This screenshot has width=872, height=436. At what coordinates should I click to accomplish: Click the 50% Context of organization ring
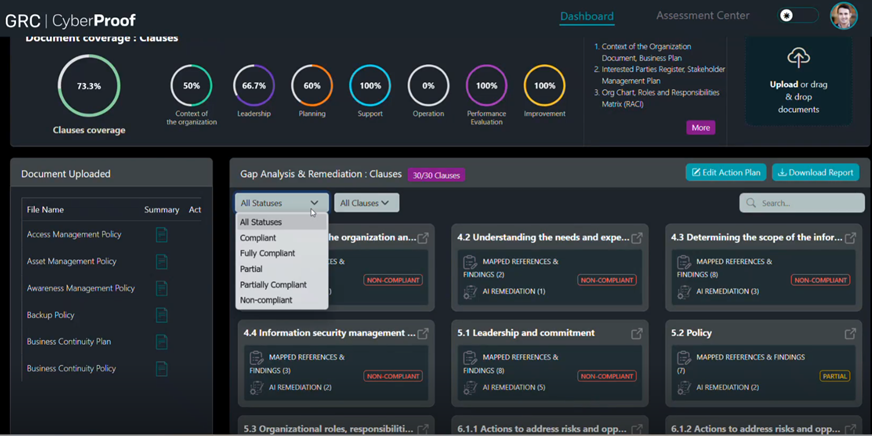point(191,86)
